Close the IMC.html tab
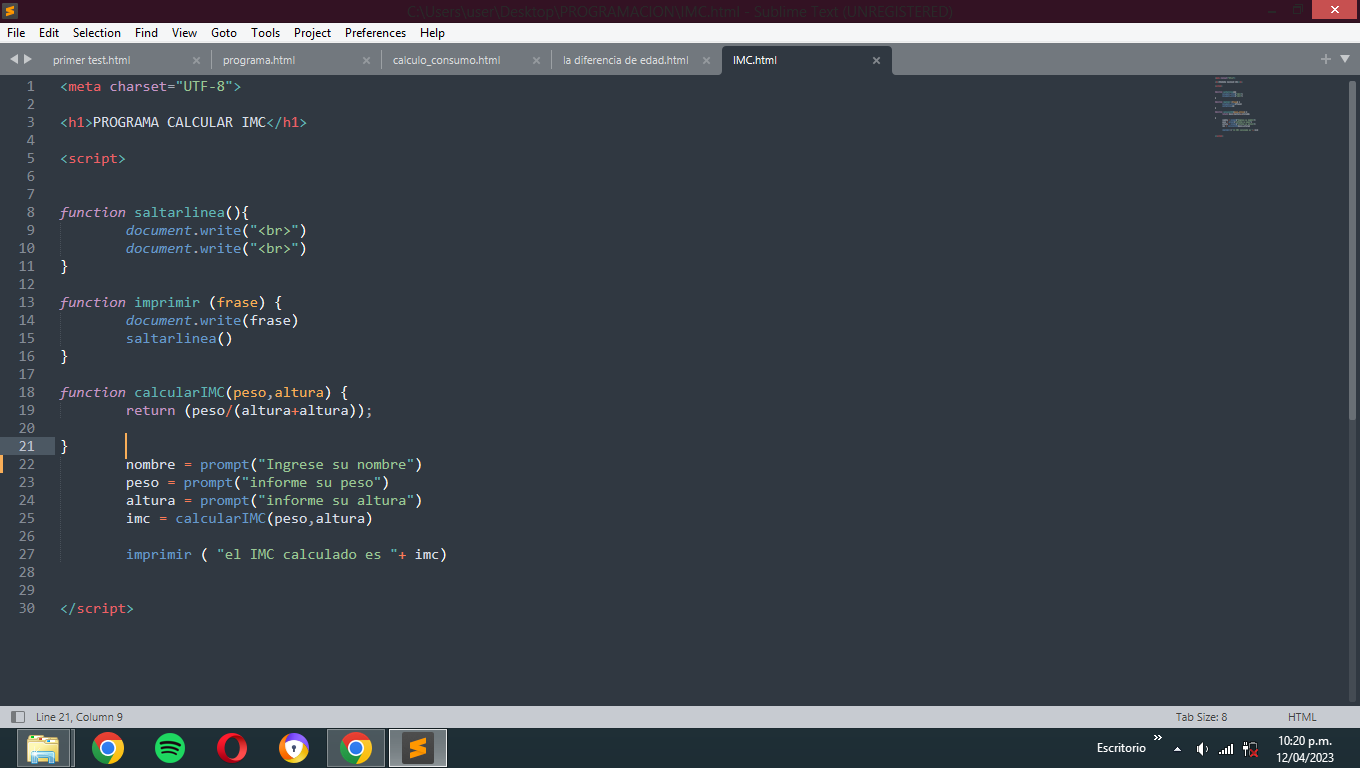The image size is (1360, 768). [876, 60]
